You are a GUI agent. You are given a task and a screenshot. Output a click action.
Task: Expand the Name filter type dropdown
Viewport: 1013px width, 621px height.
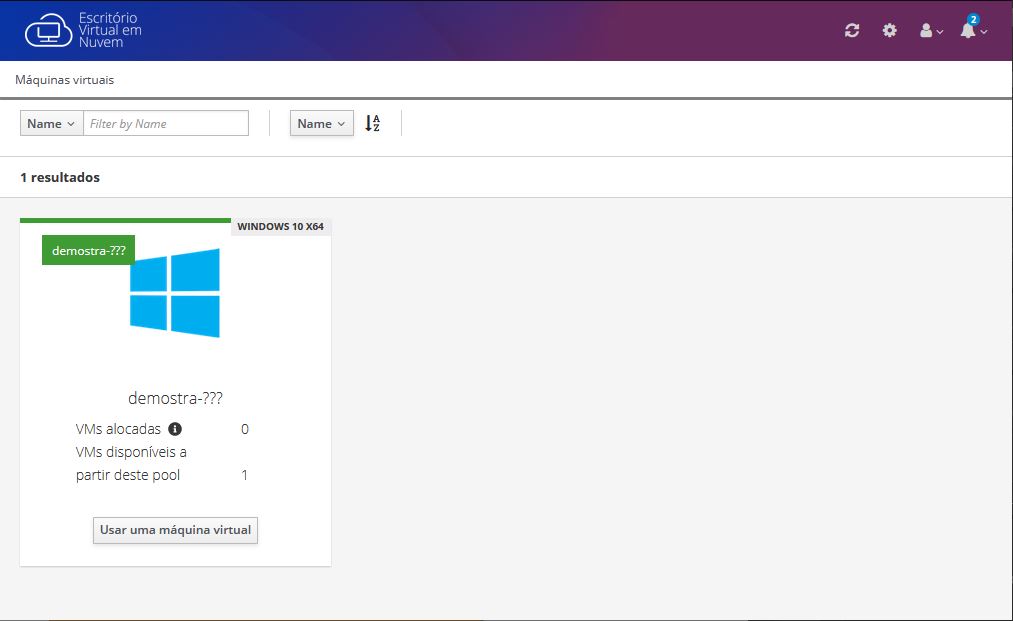(x=51, y=123)
